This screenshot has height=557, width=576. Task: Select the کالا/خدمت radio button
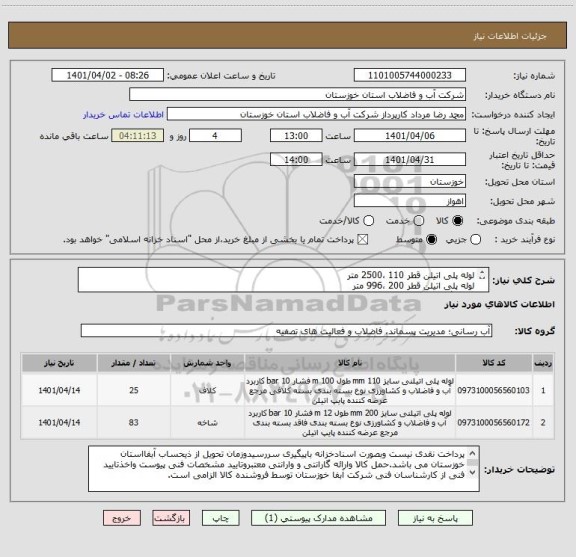[x=368, y=221]
